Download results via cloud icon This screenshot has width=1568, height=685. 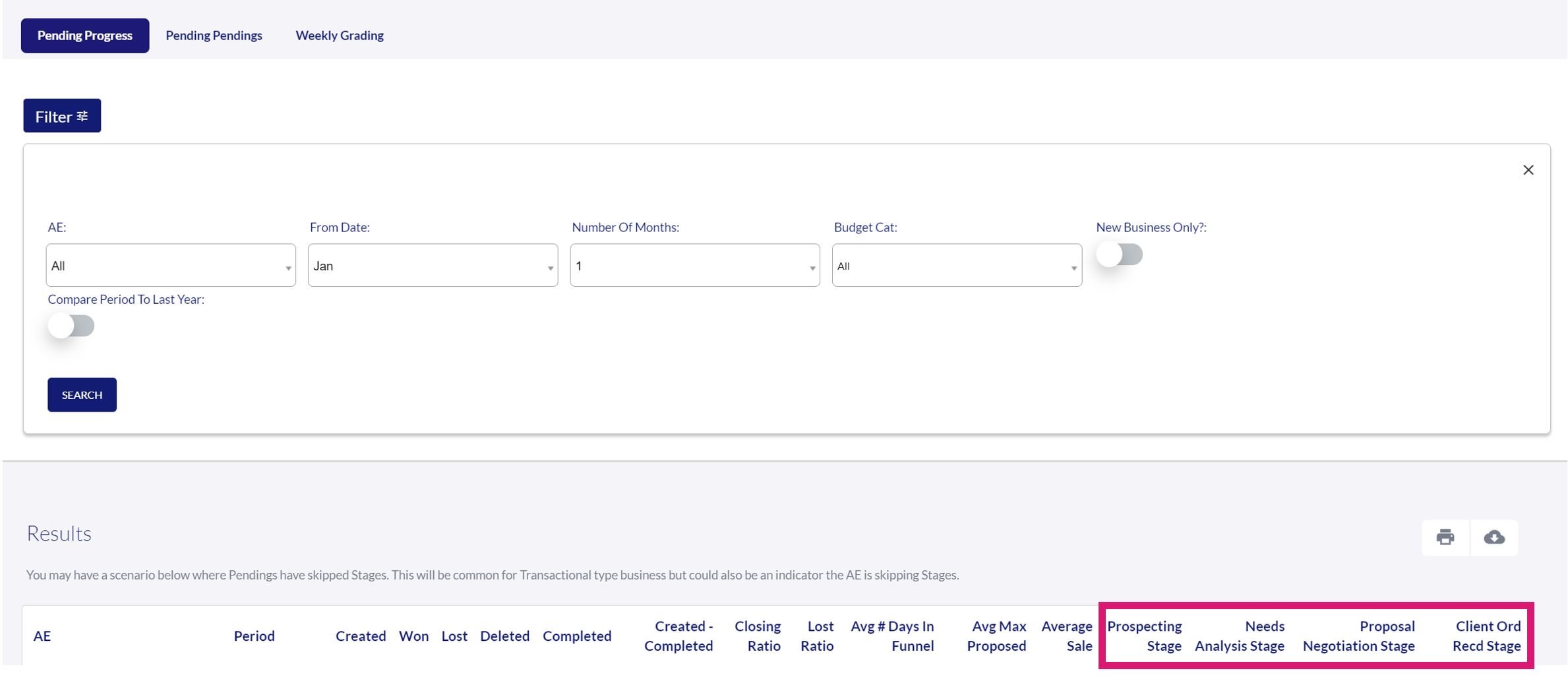[1494, 537]
